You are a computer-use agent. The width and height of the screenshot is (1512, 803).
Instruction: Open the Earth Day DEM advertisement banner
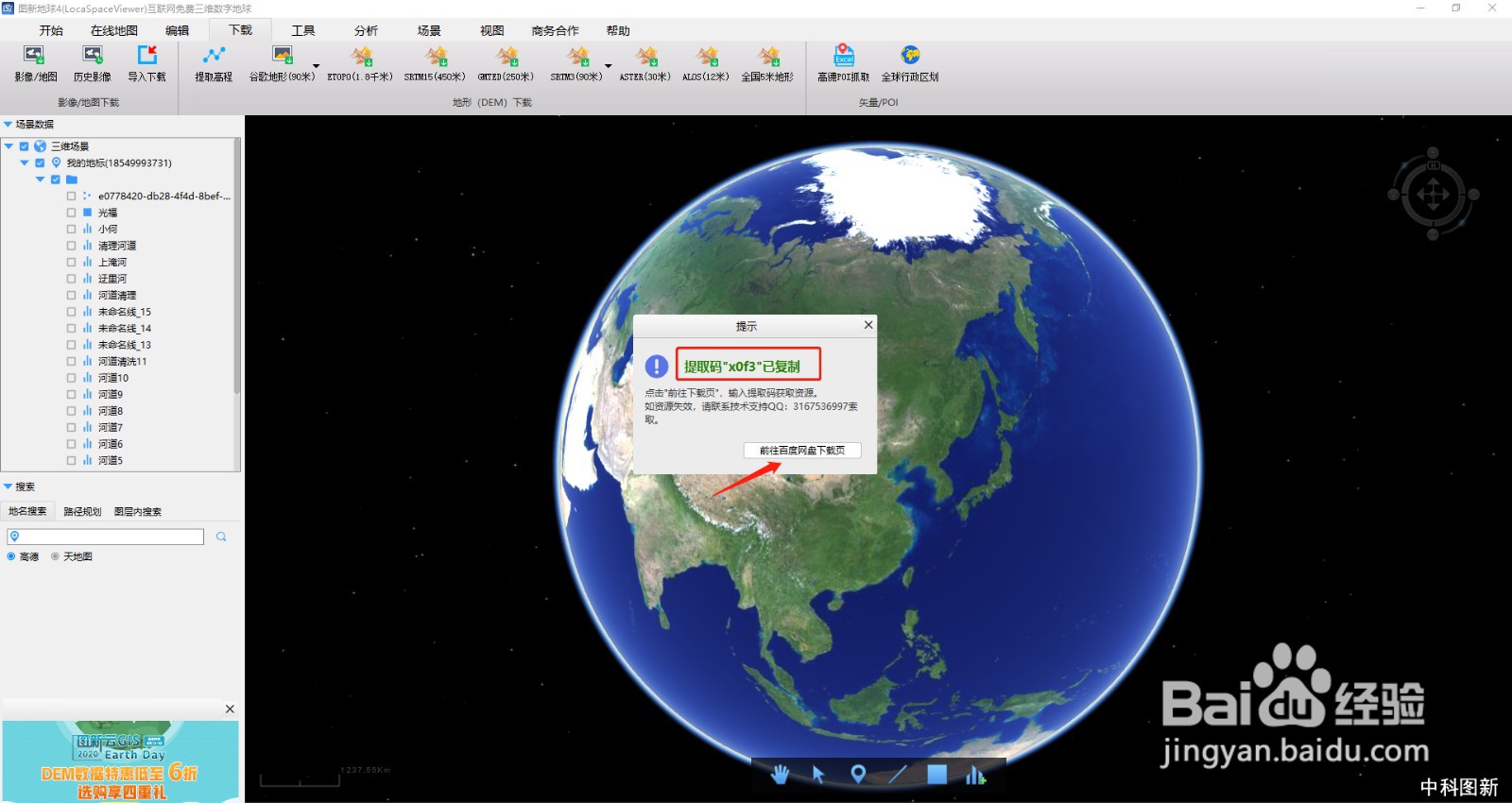pyautogui.click(x=120, y=761)
